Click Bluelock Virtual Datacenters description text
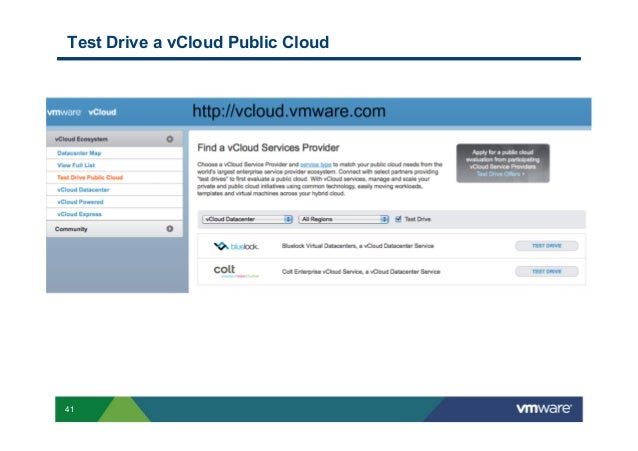The height and width of the screenshot is (451, 638). (x=358, y=246)
